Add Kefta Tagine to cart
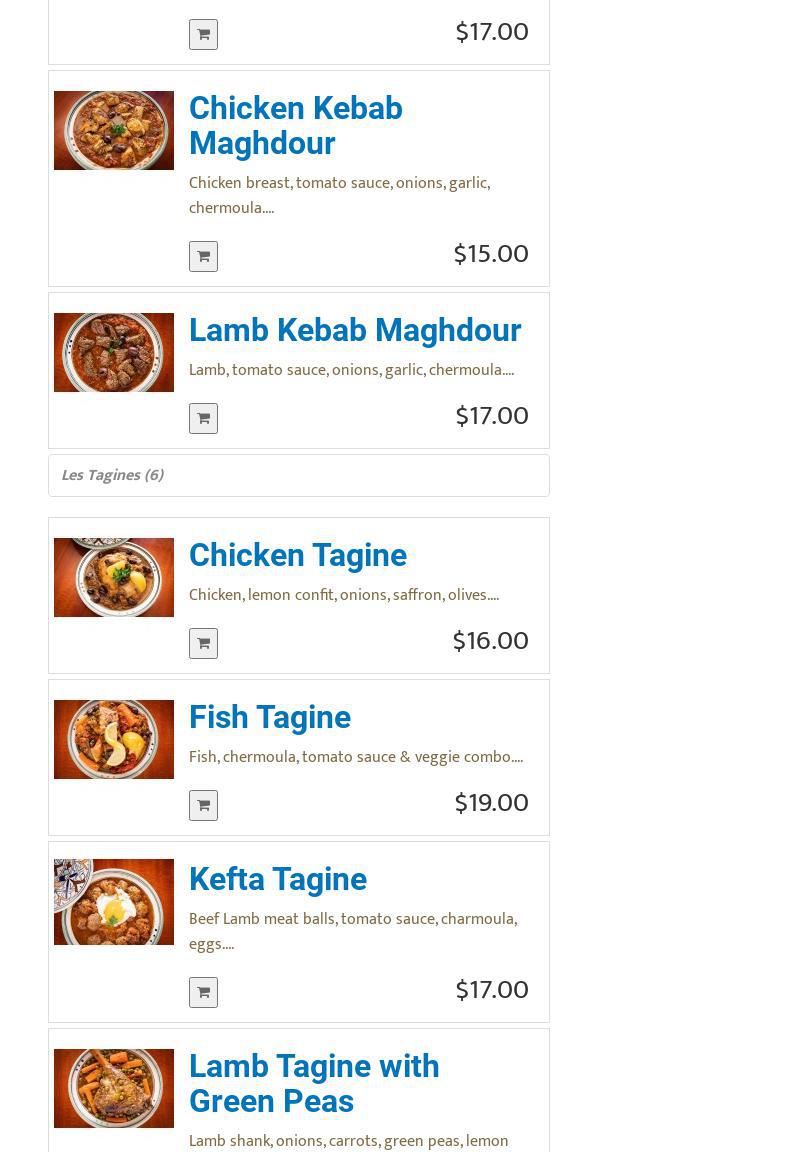The width and height of the screenshot is (785, 1152). click(203, 992)
